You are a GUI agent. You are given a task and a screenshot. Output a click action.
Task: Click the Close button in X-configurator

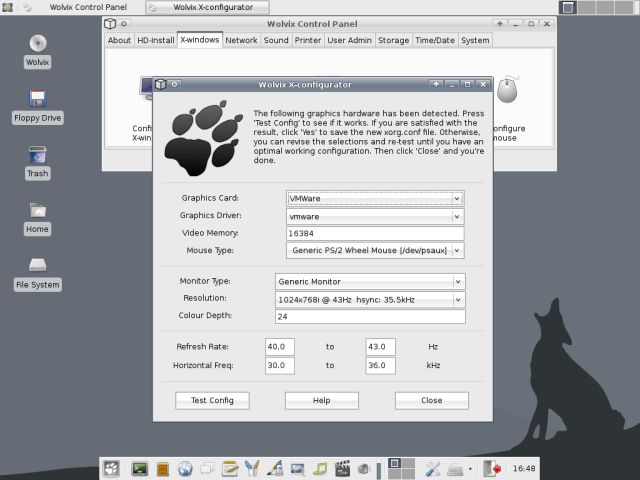(x=431, y=400)
